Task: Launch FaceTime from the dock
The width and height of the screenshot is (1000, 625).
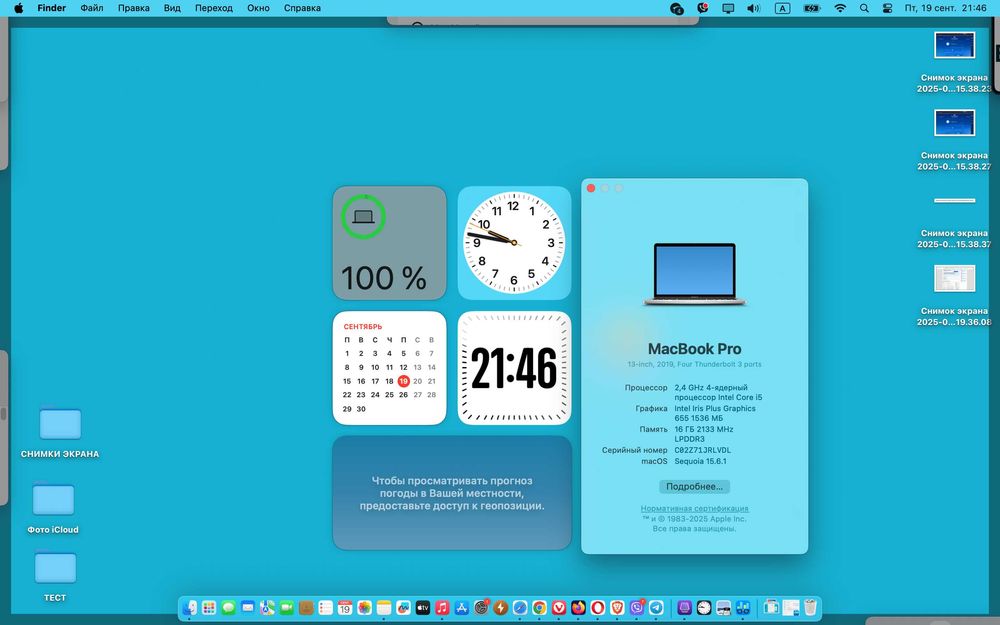Action: 287,608
